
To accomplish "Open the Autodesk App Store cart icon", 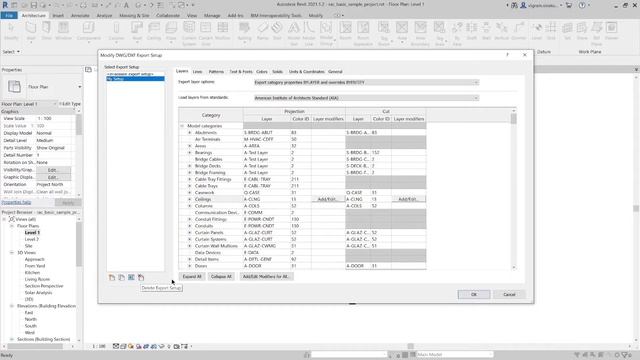I will click(569, 5).
